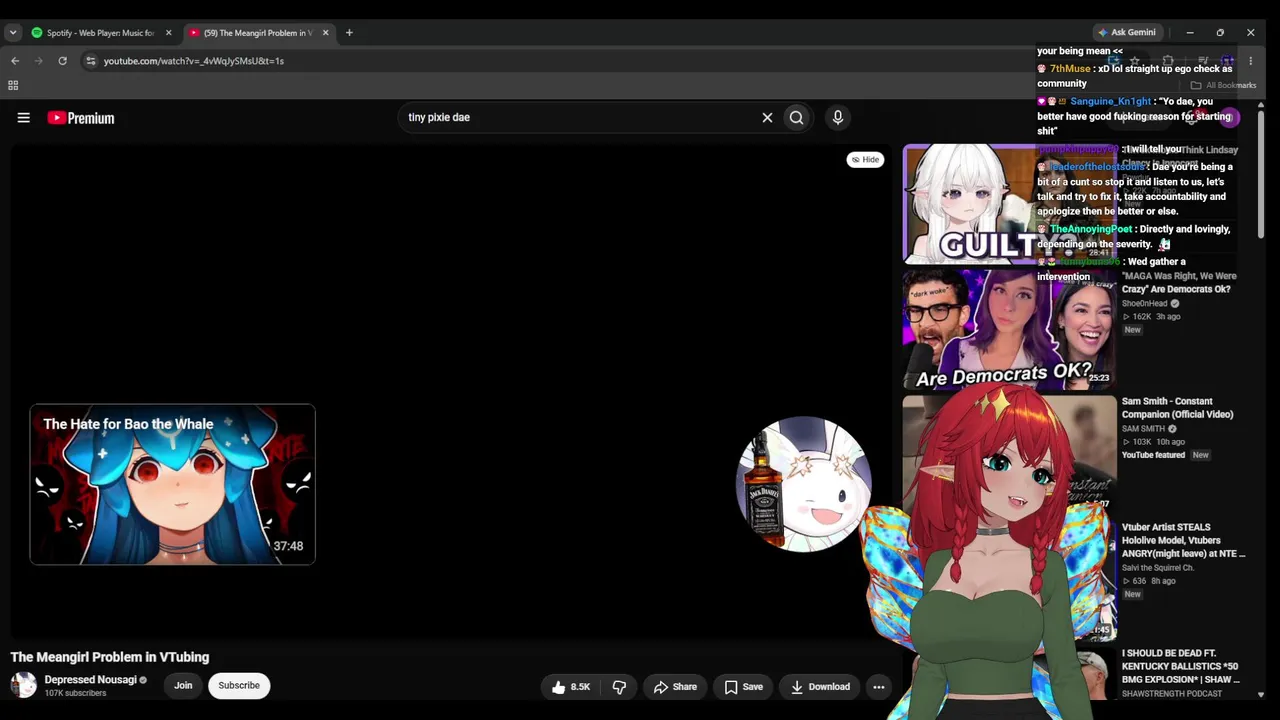The image size is (1280, 720).
Task: Reload the current page
Action: (62, 61)
